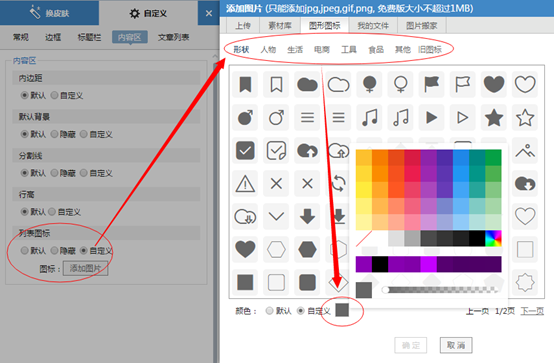Viewport: 554px width, 363px height.
Task: Pick the filled checkmark box icon
Action: coord(245,151)
